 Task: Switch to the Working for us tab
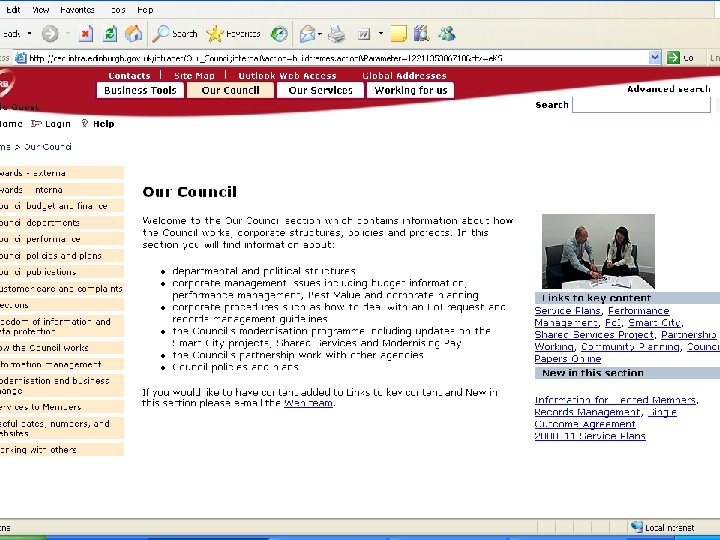(411, 90)
